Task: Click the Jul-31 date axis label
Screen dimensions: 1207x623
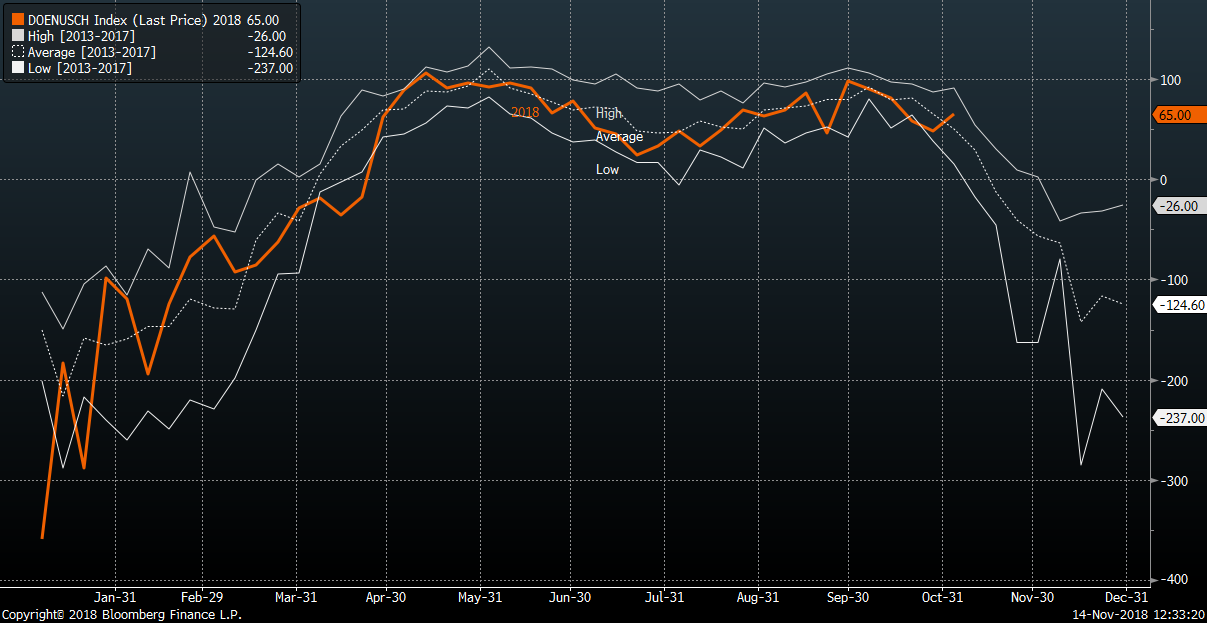Action: [664, 597]
